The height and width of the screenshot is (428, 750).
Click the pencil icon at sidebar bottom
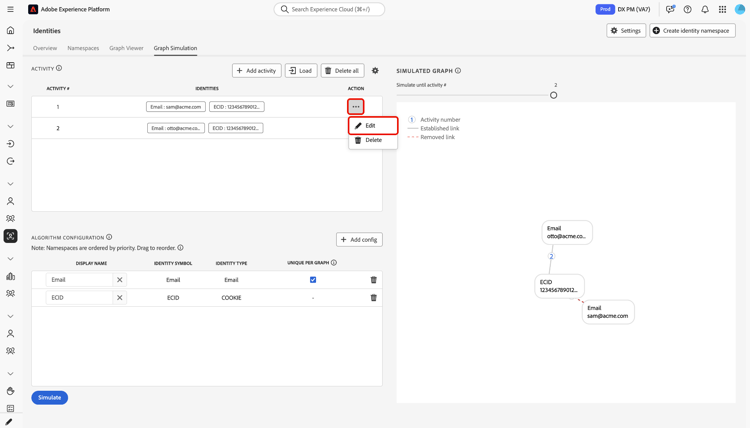pos(9,422)
